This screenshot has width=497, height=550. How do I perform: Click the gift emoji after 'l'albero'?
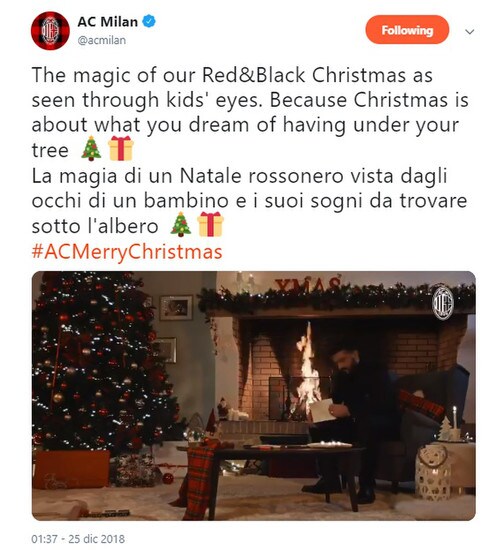pos(210,224)
